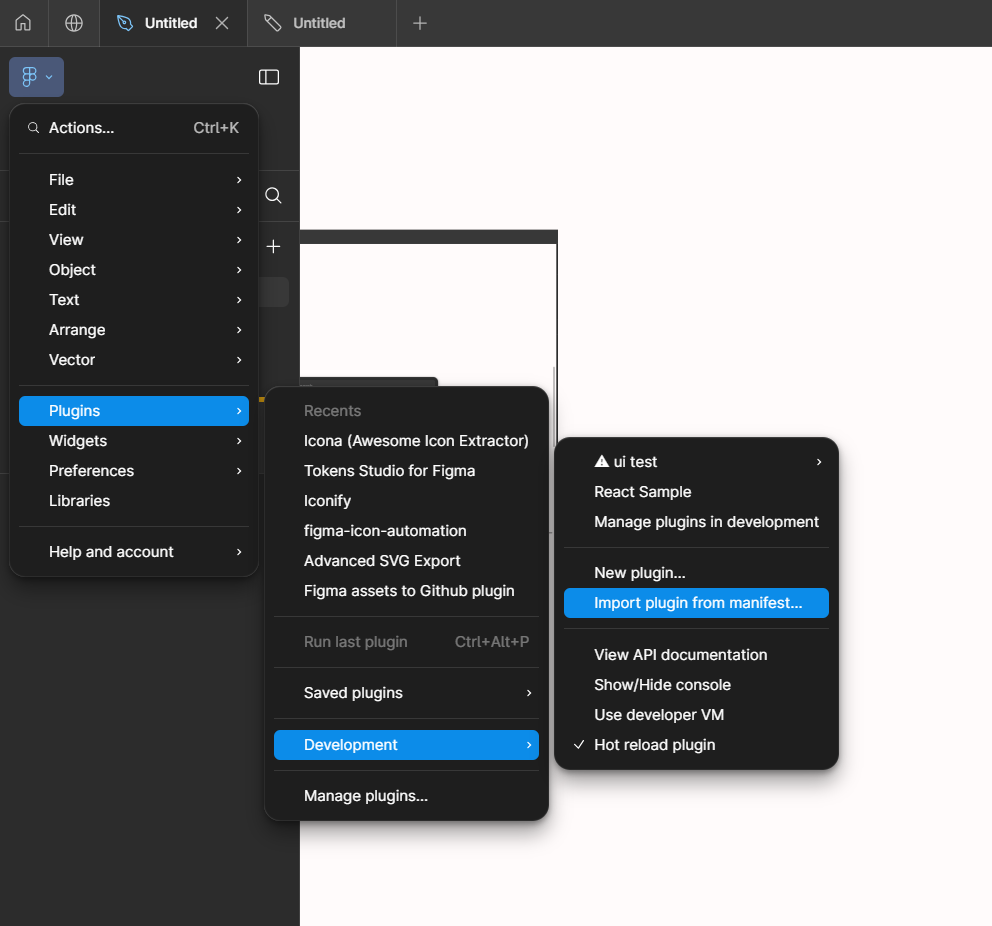Image resolution: width=992 pixels, height=926 pixels.
Task: Open Manage plugins… entry
Action: [x=406, y=796]
